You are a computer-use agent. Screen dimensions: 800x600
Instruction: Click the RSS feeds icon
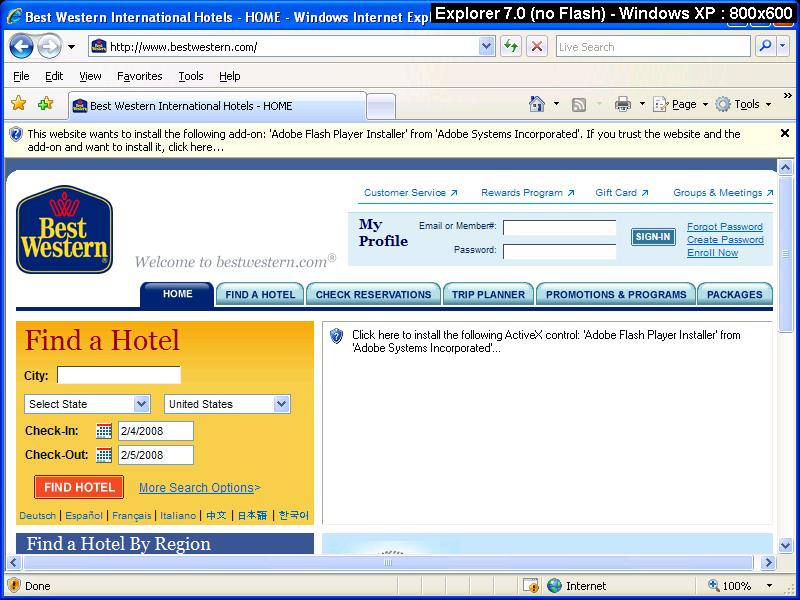coord(579,105)
